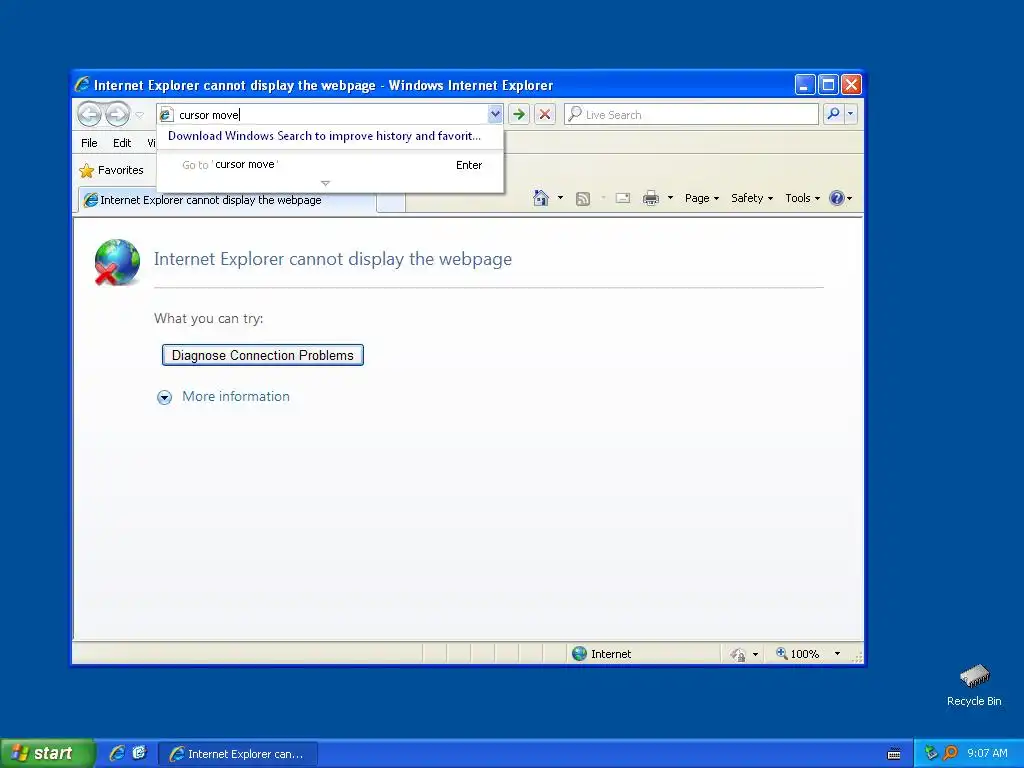Click the Search magnifier button

(833, 114)
